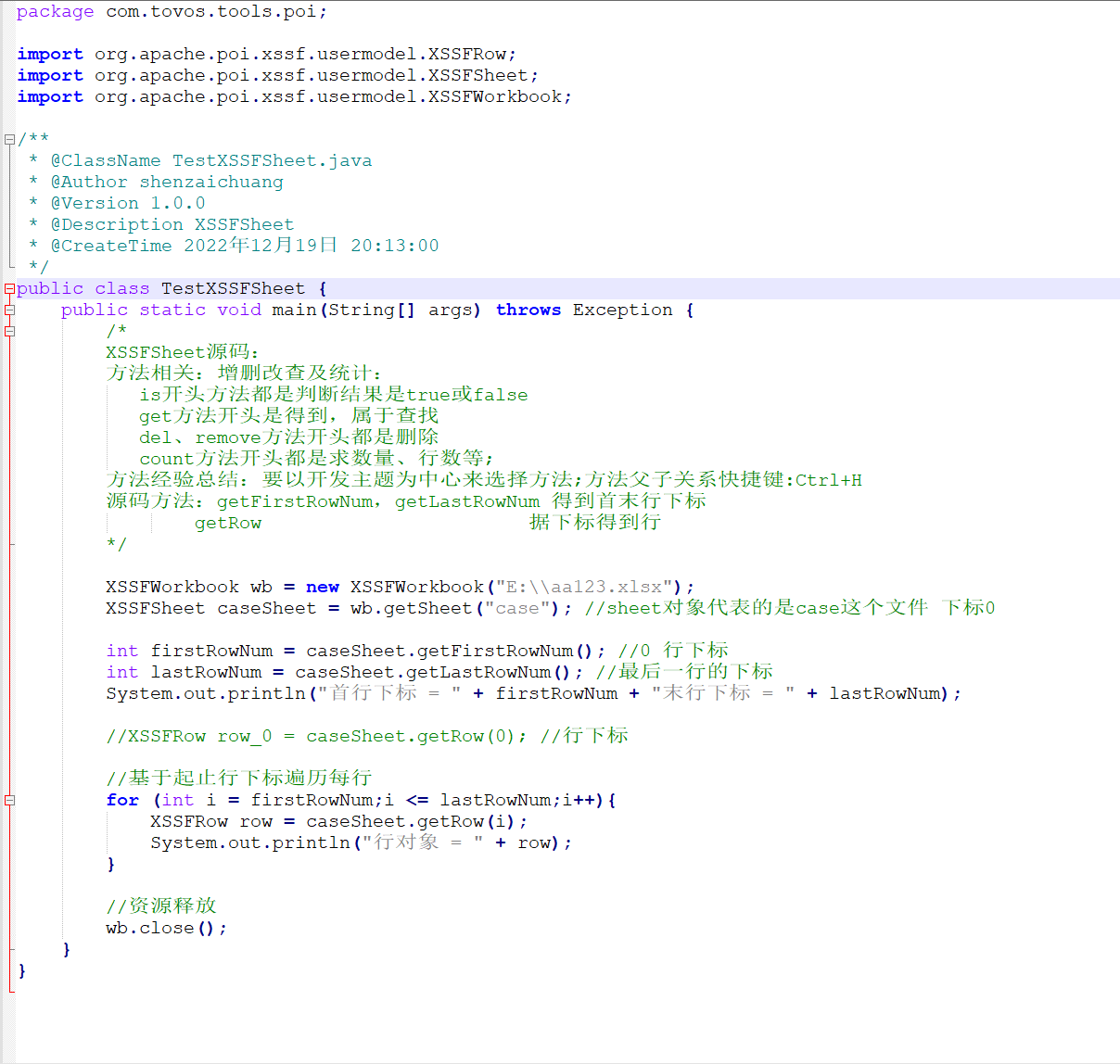The width and height of the screenshot is (1120, 1064).
Task: Collapse the for loop code block
Action: pyautogui.click(x=7, y=799)
